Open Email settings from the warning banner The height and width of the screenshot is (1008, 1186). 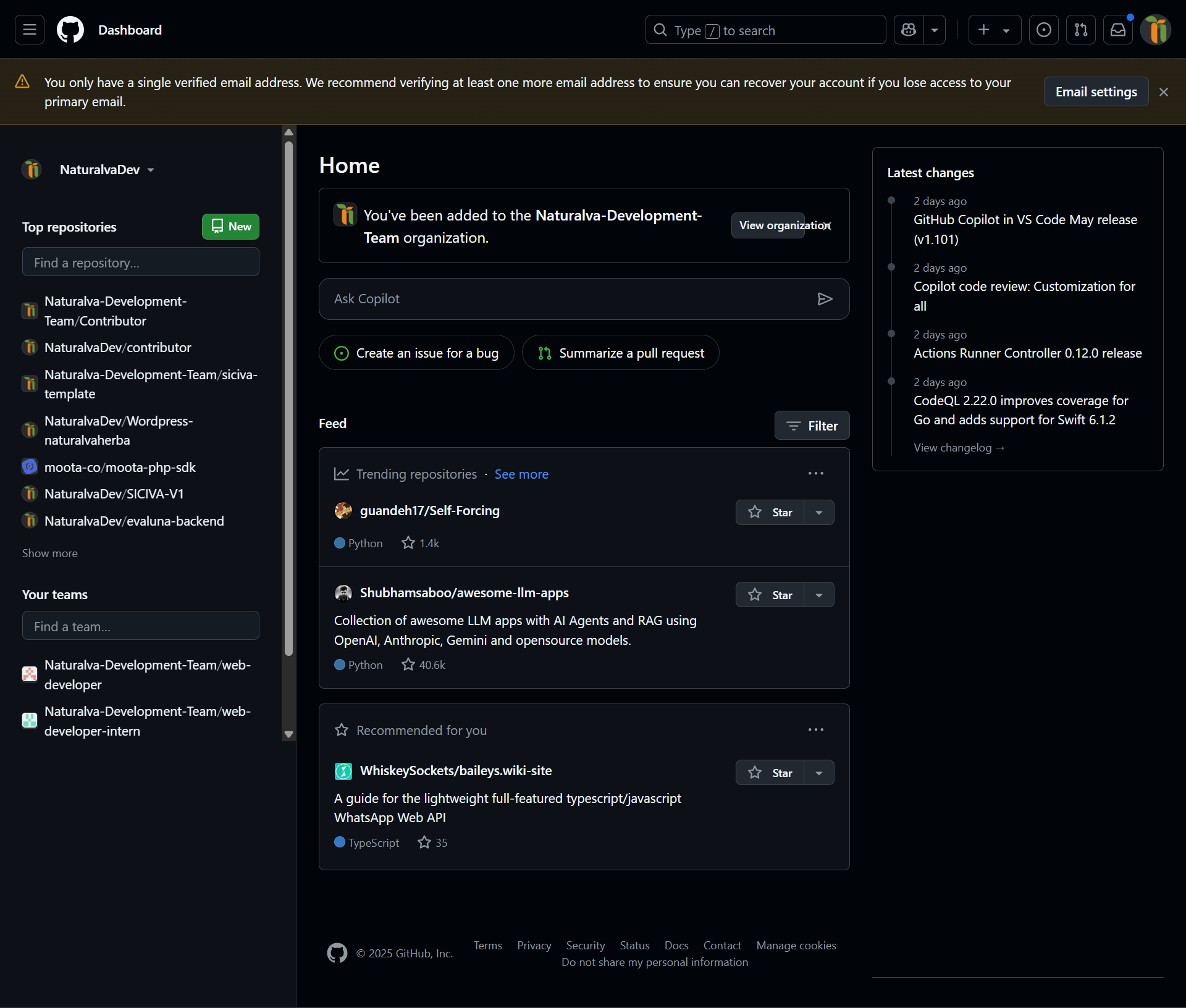[x=1096, y=91]
